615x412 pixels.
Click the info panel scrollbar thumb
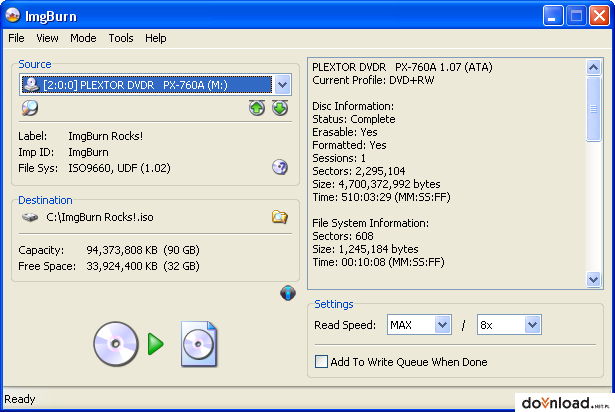tap(593, 109)
